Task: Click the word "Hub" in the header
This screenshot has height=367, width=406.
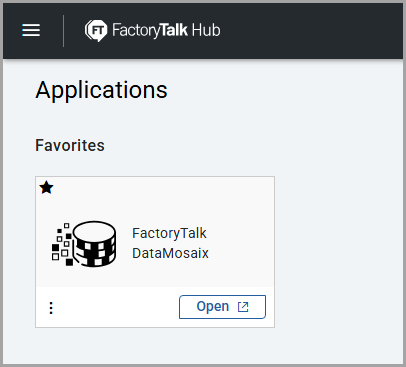Action: point(206,30)
